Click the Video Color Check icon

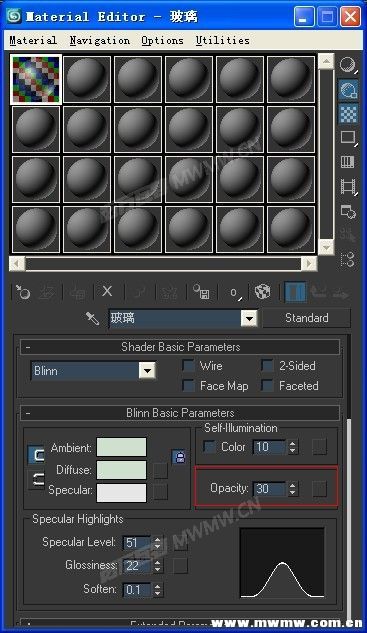(x=348, y=162)
